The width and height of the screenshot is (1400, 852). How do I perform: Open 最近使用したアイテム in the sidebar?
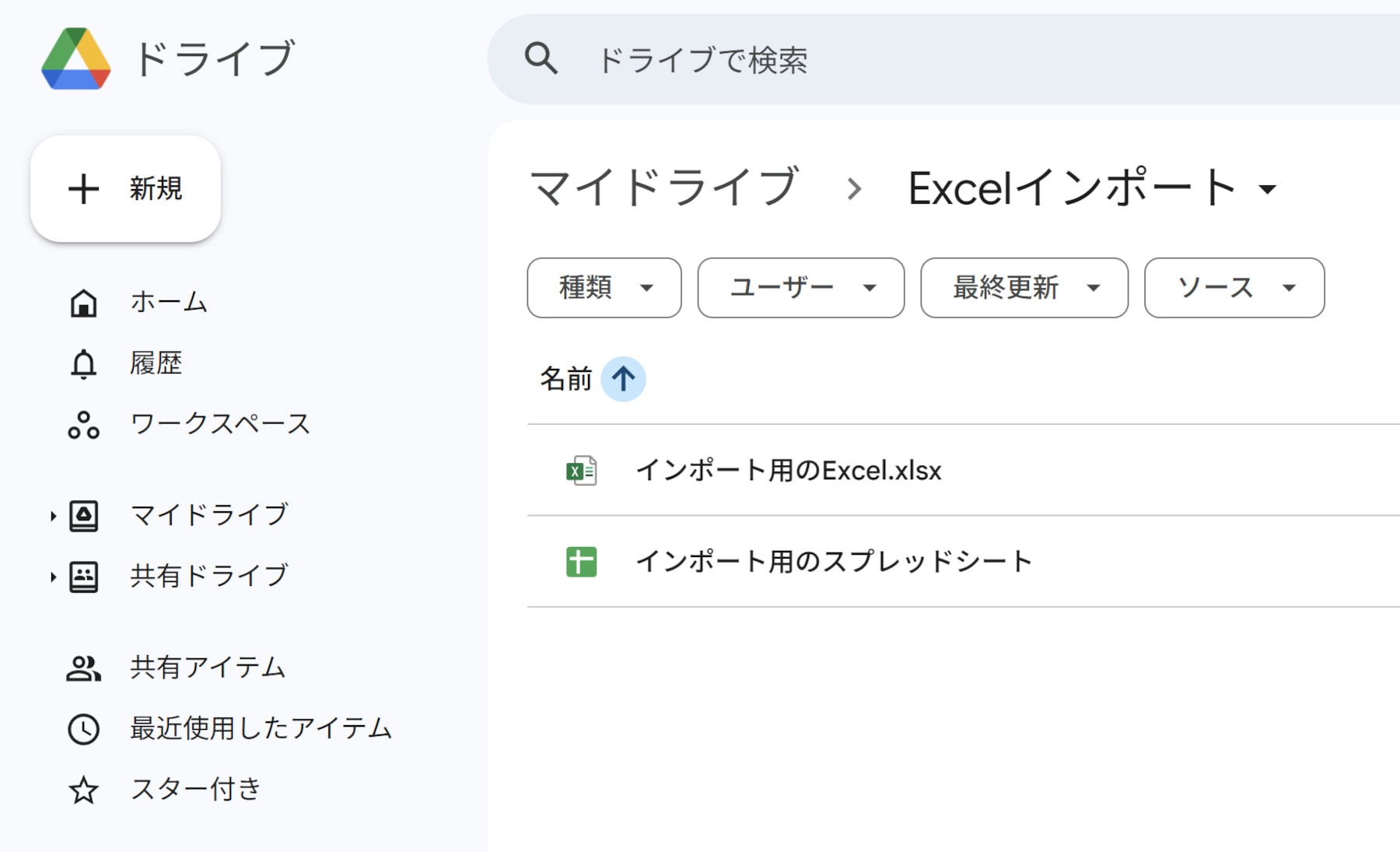coord(261,729)
